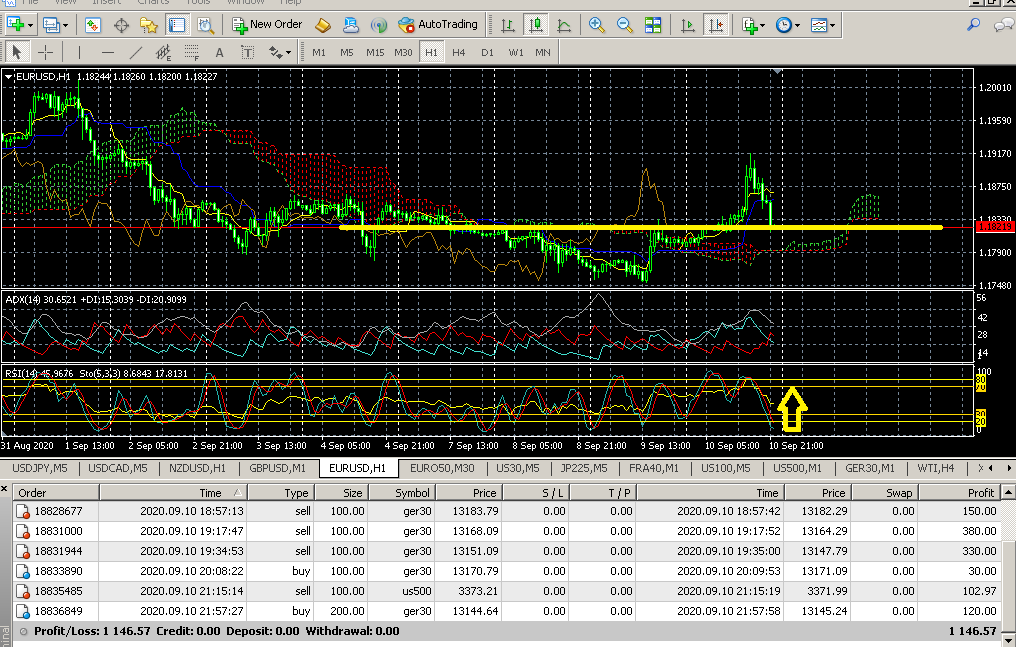The image size is (1016, 647).
Task: Open the GER30,M1 chart tab
Action: (x=870, y=468)
